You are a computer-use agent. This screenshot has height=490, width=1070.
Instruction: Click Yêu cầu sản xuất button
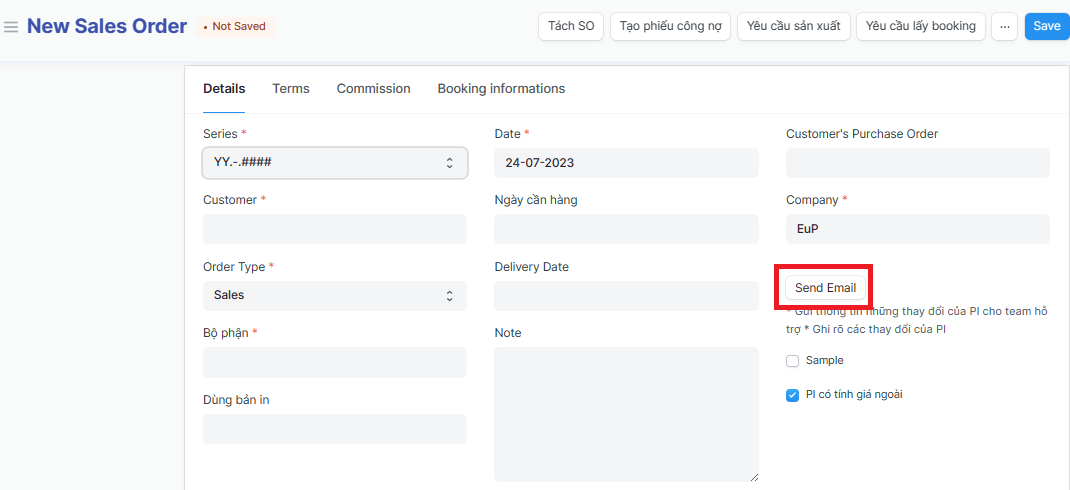[x=794, y=26]
